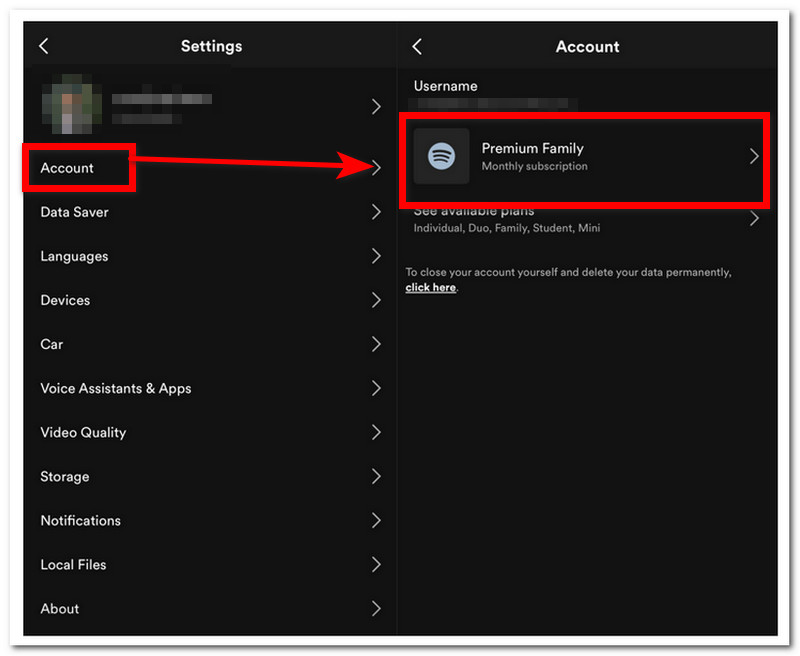Viewport: 800px width, 656px height.
Task: Go back from the Account screen
Action: tap(417, 47)
